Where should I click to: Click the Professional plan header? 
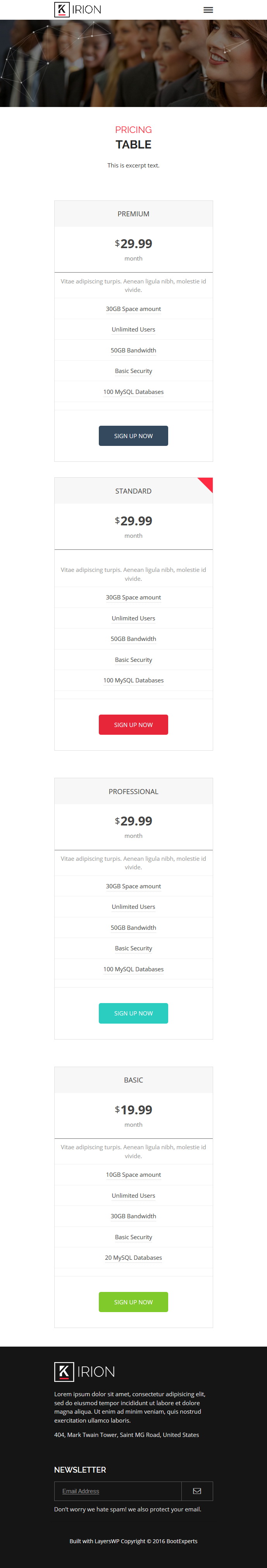tap(133, 791)
